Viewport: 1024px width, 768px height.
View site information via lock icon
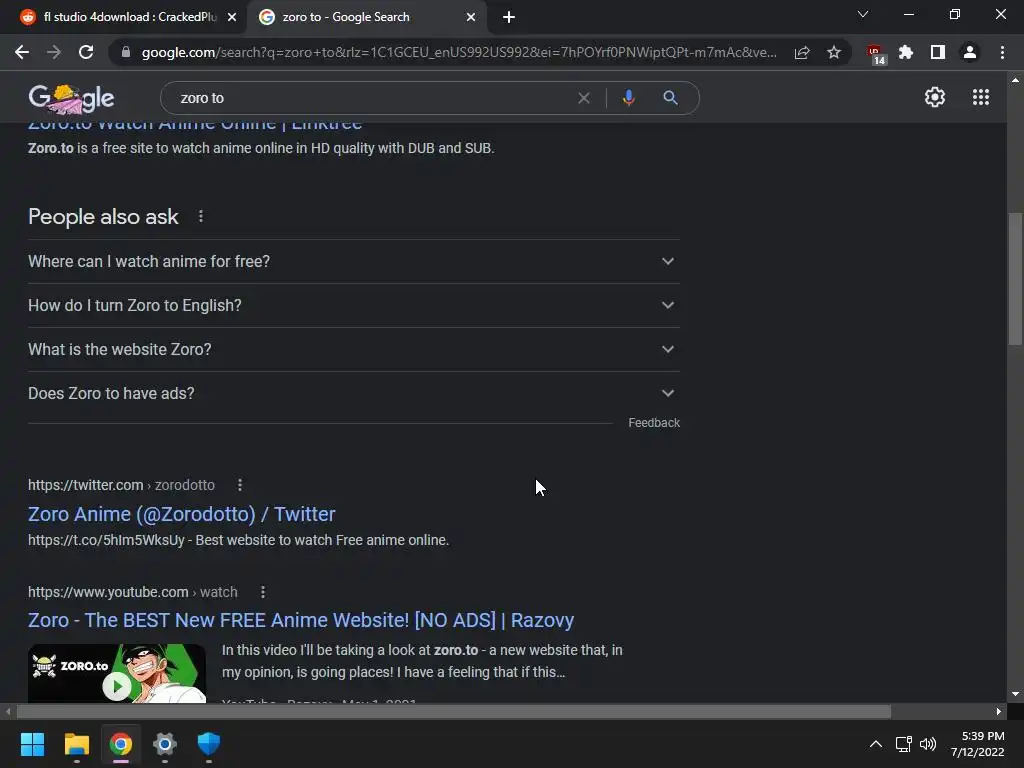[126, 52]
